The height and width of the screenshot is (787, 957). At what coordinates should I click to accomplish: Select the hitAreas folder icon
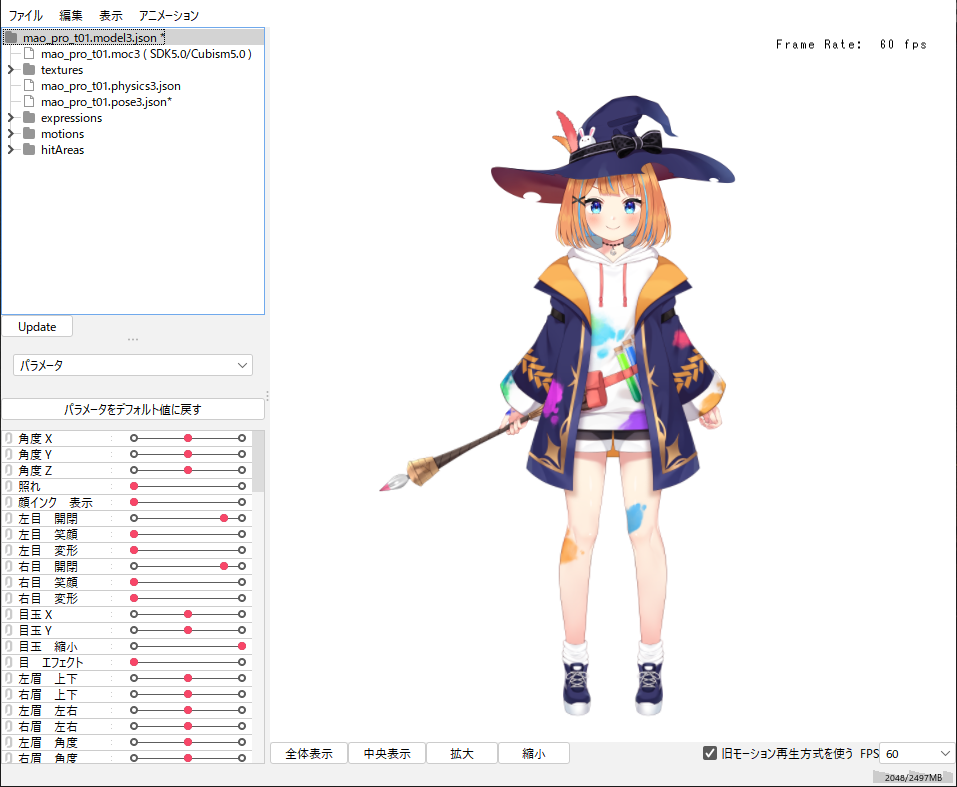pos(28,150)
